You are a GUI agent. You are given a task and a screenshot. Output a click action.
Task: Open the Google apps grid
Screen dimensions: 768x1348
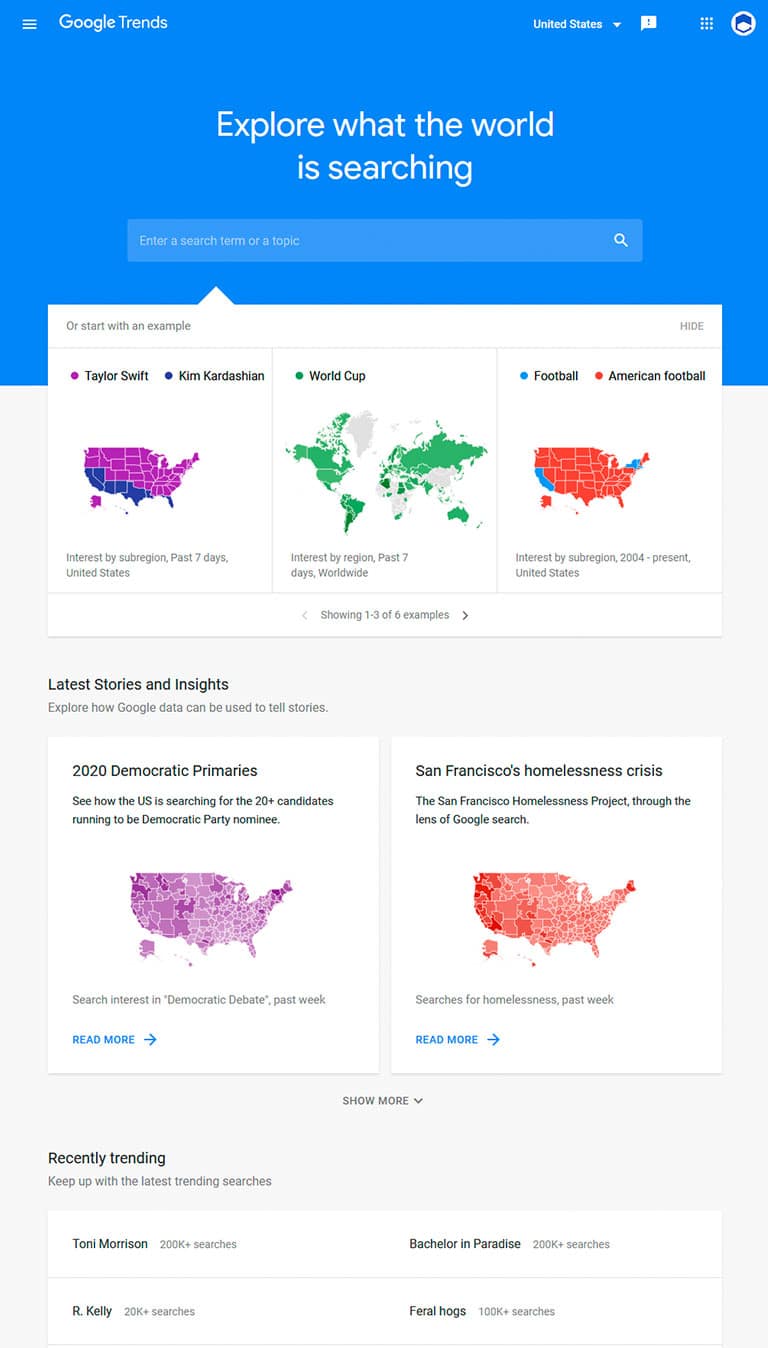(707, 24)
